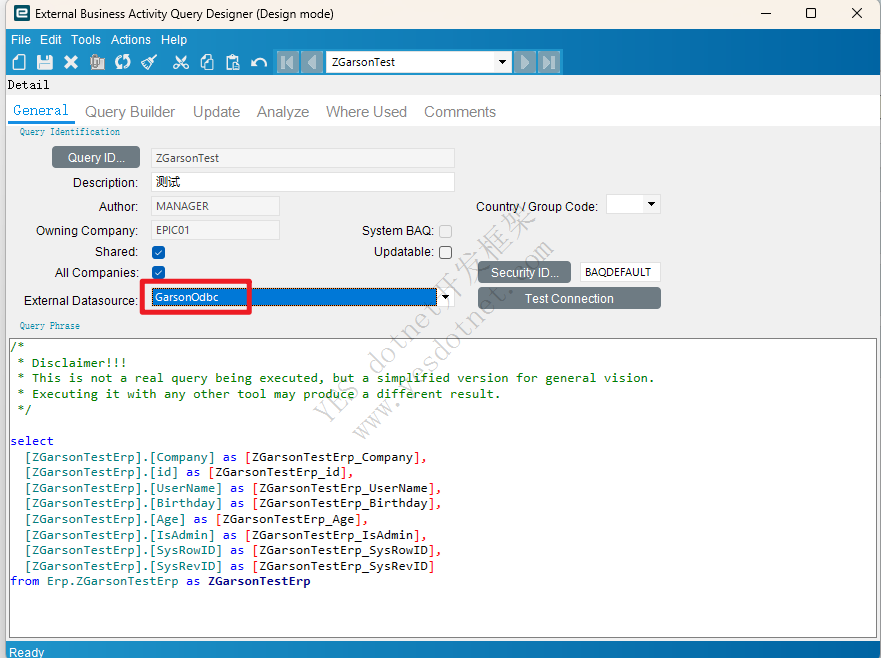The height and width of the screenshot is (658, 881).
Task: Click the Security ID... button
Action: coord(524,272)
